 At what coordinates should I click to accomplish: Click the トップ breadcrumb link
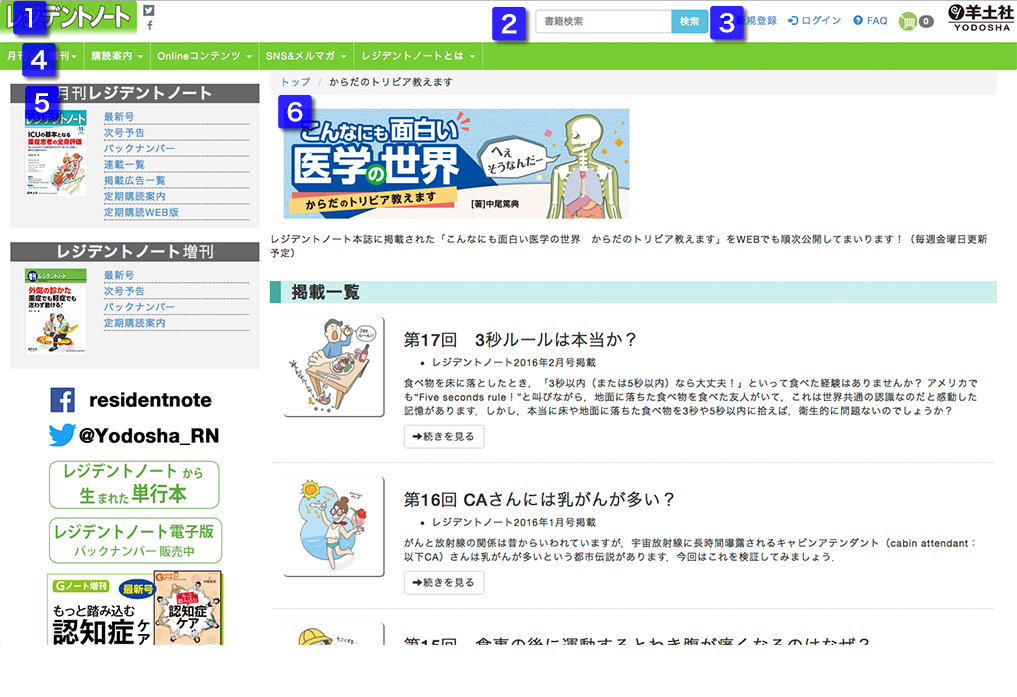(295, 82)
